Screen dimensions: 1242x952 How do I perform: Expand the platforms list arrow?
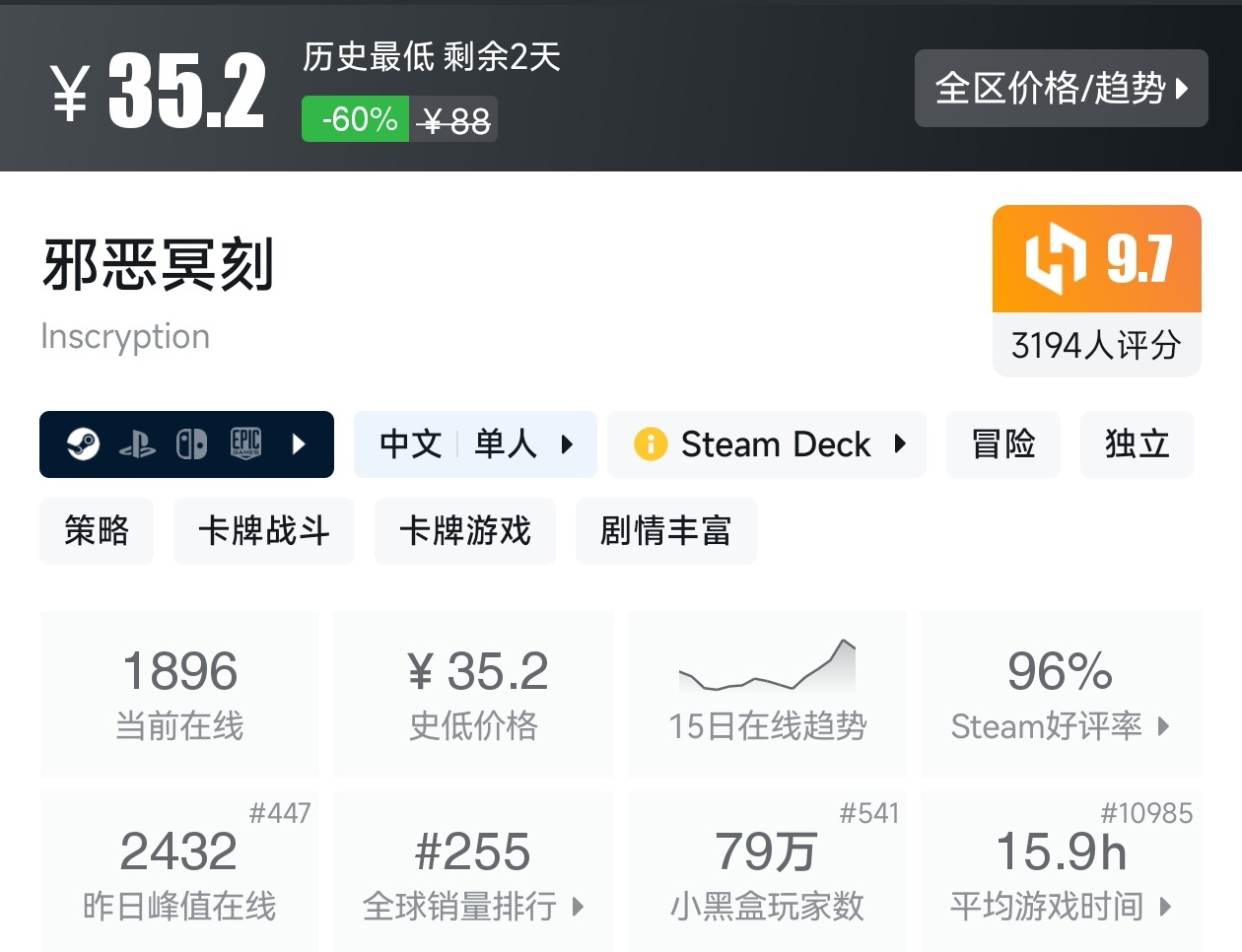pos(300,444)
